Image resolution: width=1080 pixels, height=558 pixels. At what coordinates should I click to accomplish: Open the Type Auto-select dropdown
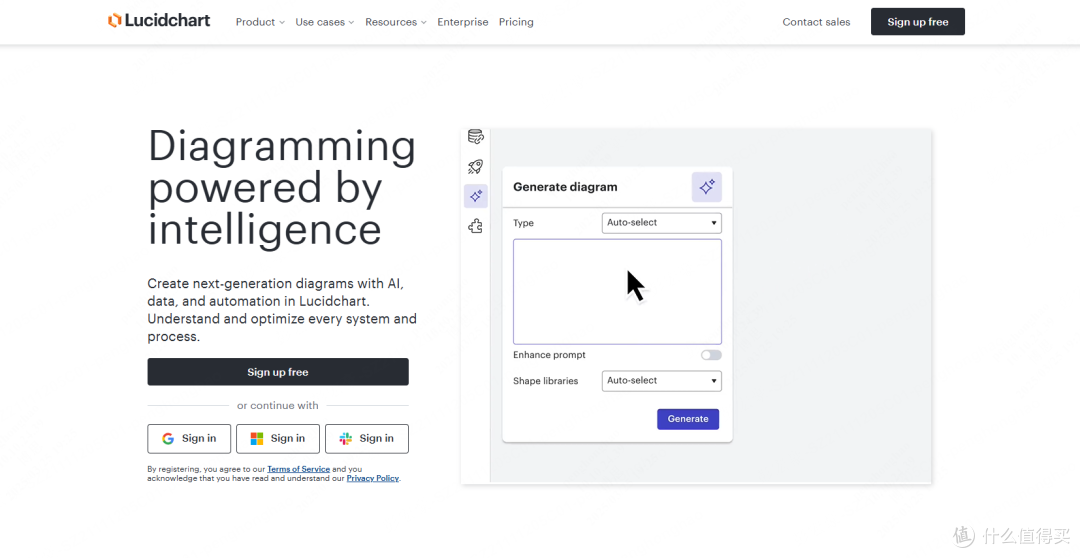662,223
